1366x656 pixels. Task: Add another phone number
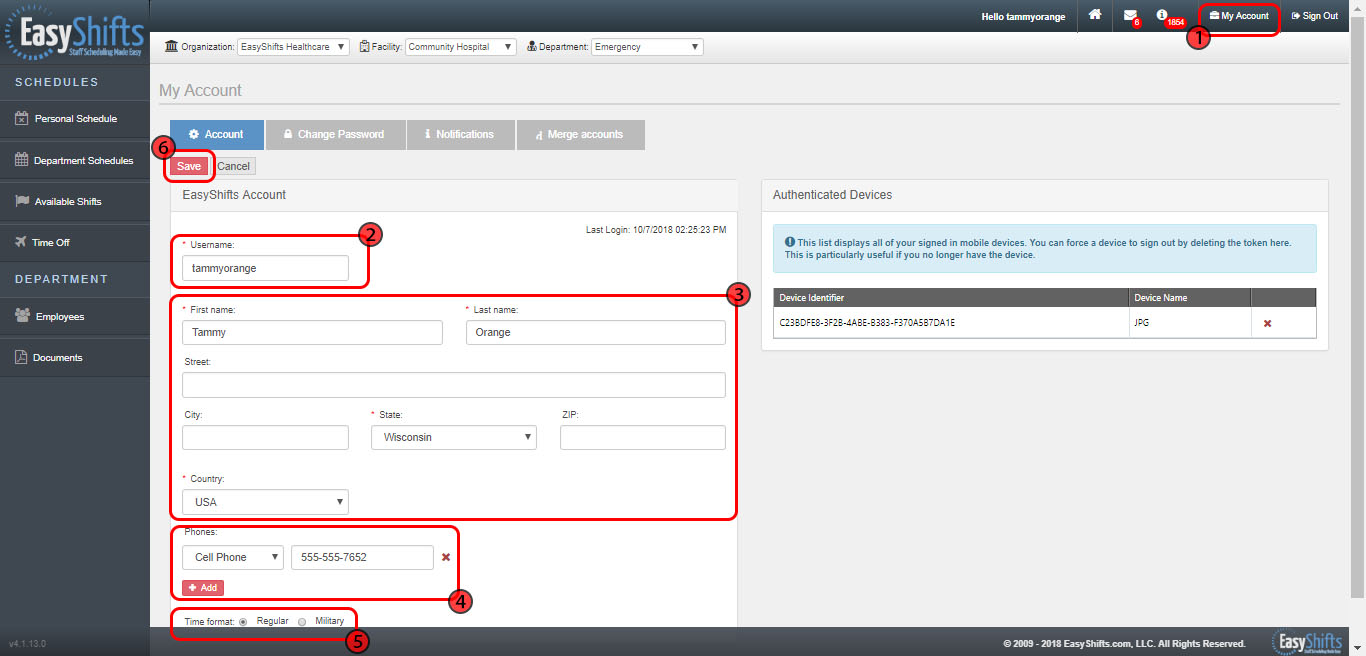[203, 587]
